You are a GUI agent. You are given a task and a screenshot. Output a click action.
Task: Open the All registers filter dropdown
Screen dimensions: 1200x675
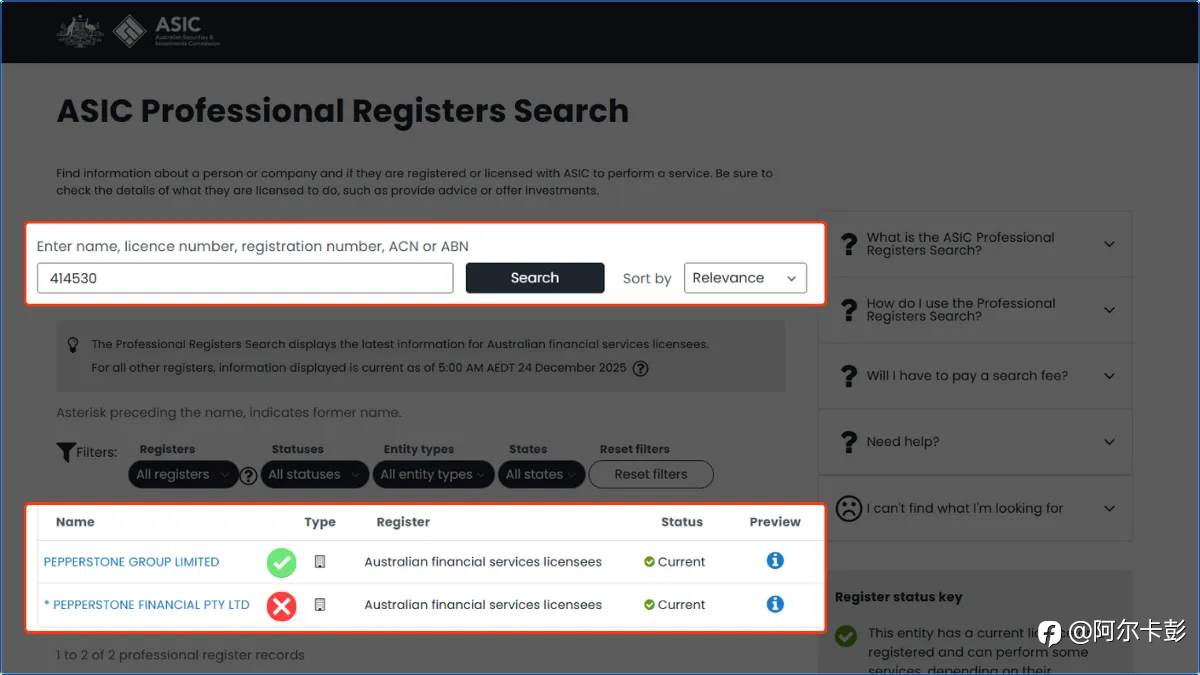point(183,475)
